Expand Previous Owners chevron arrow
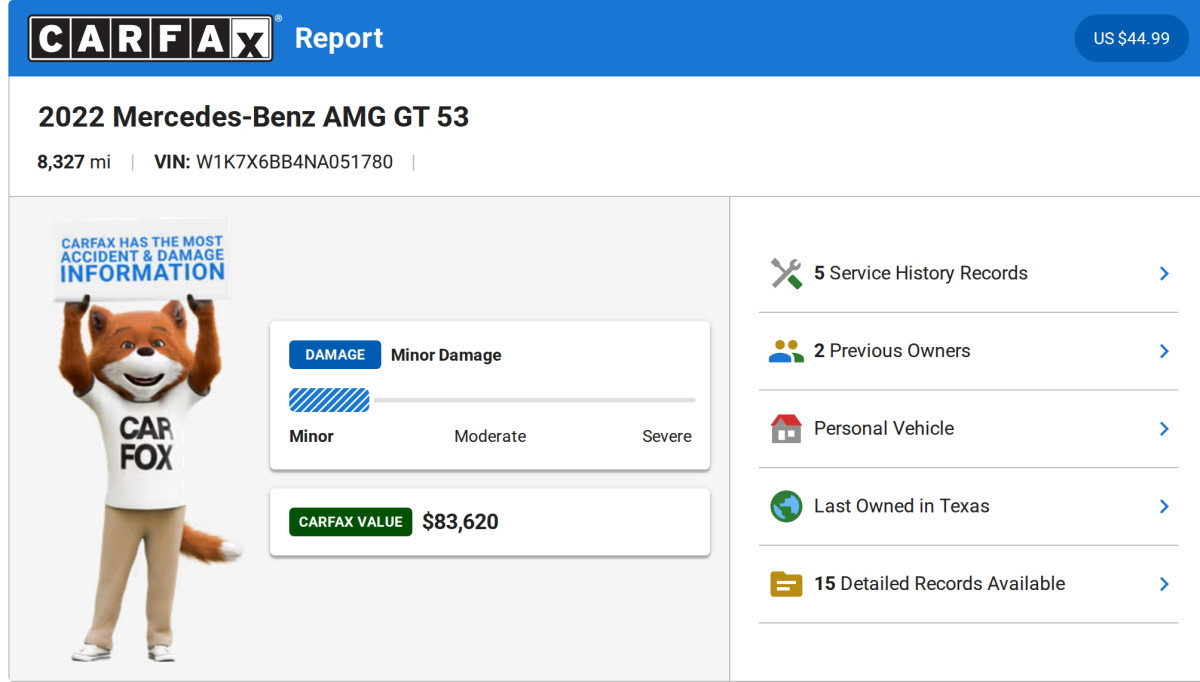 pyautogui.click(x=1164, y=351)
